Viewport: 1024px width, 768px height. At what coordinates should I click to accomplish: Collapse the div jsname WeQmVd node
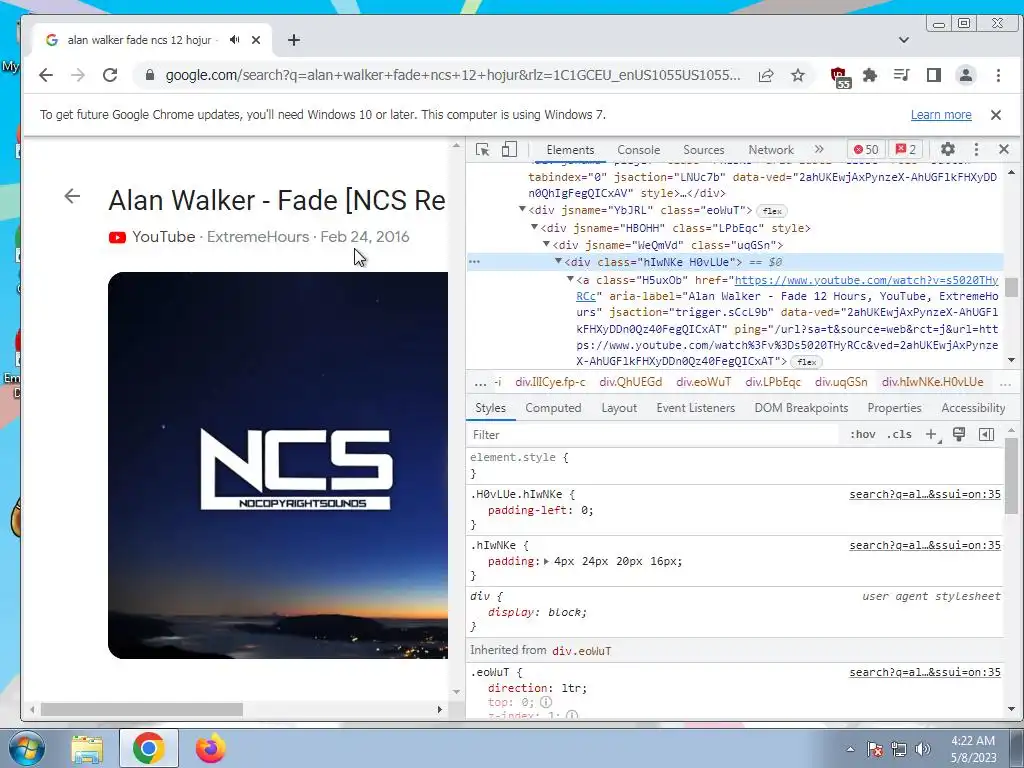point(547,244)
